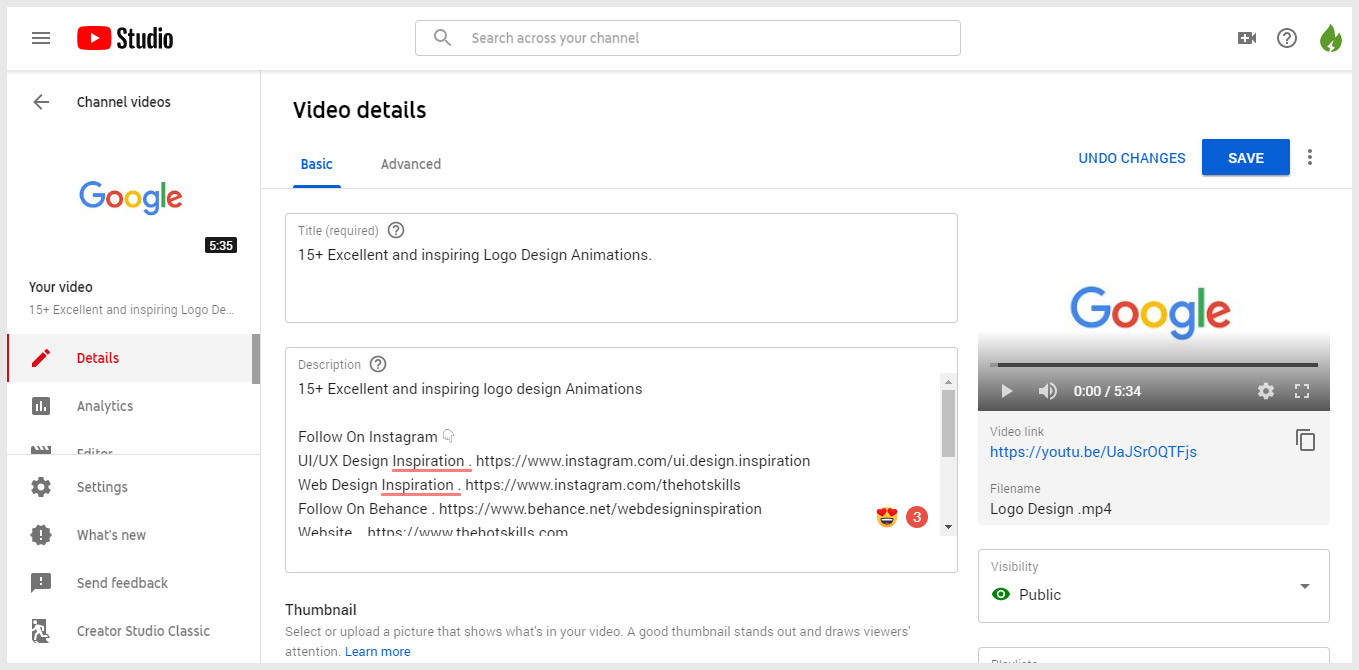The width and height of the screenshot is (1359, 670).
Task: Click the search magnifier icon
Action: pos(443,38)
